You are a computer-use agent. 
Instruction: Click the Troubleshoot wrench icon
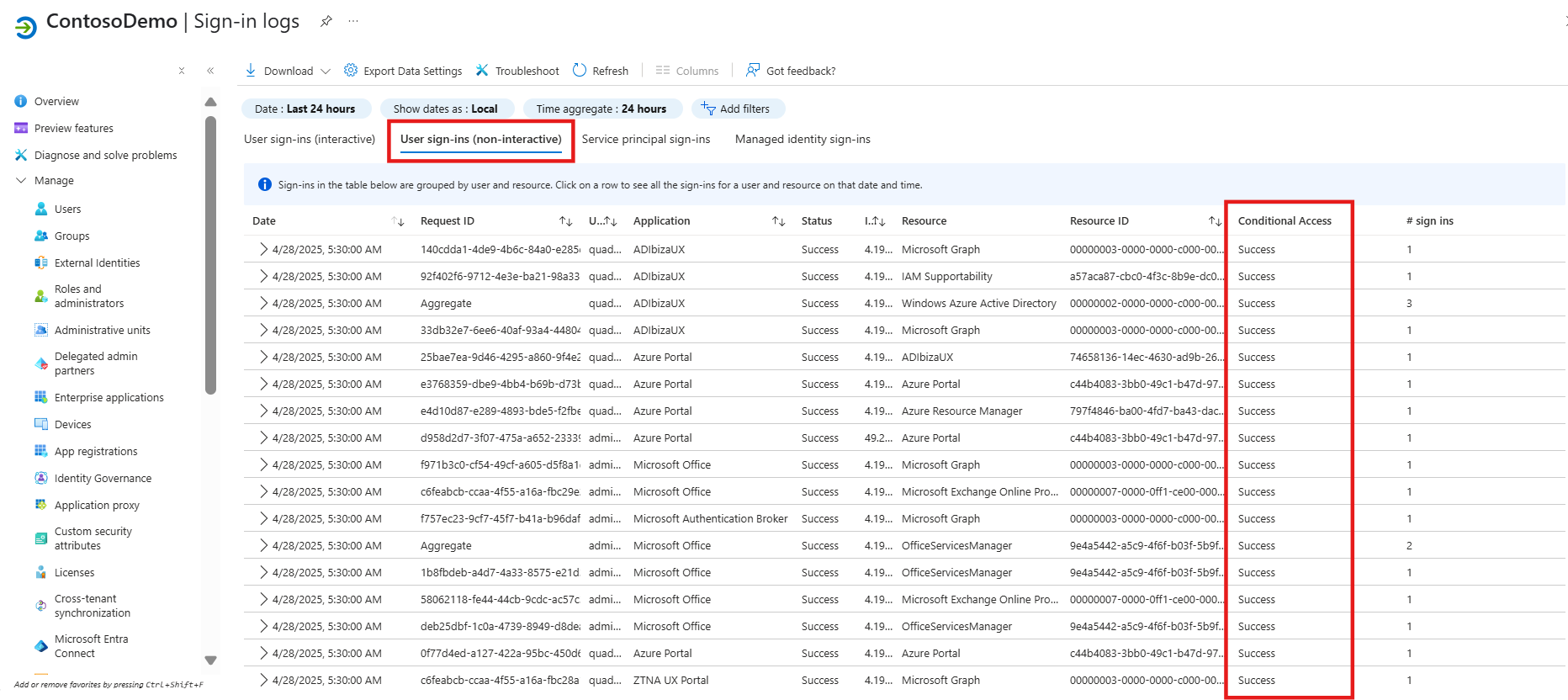coord(482,70)
